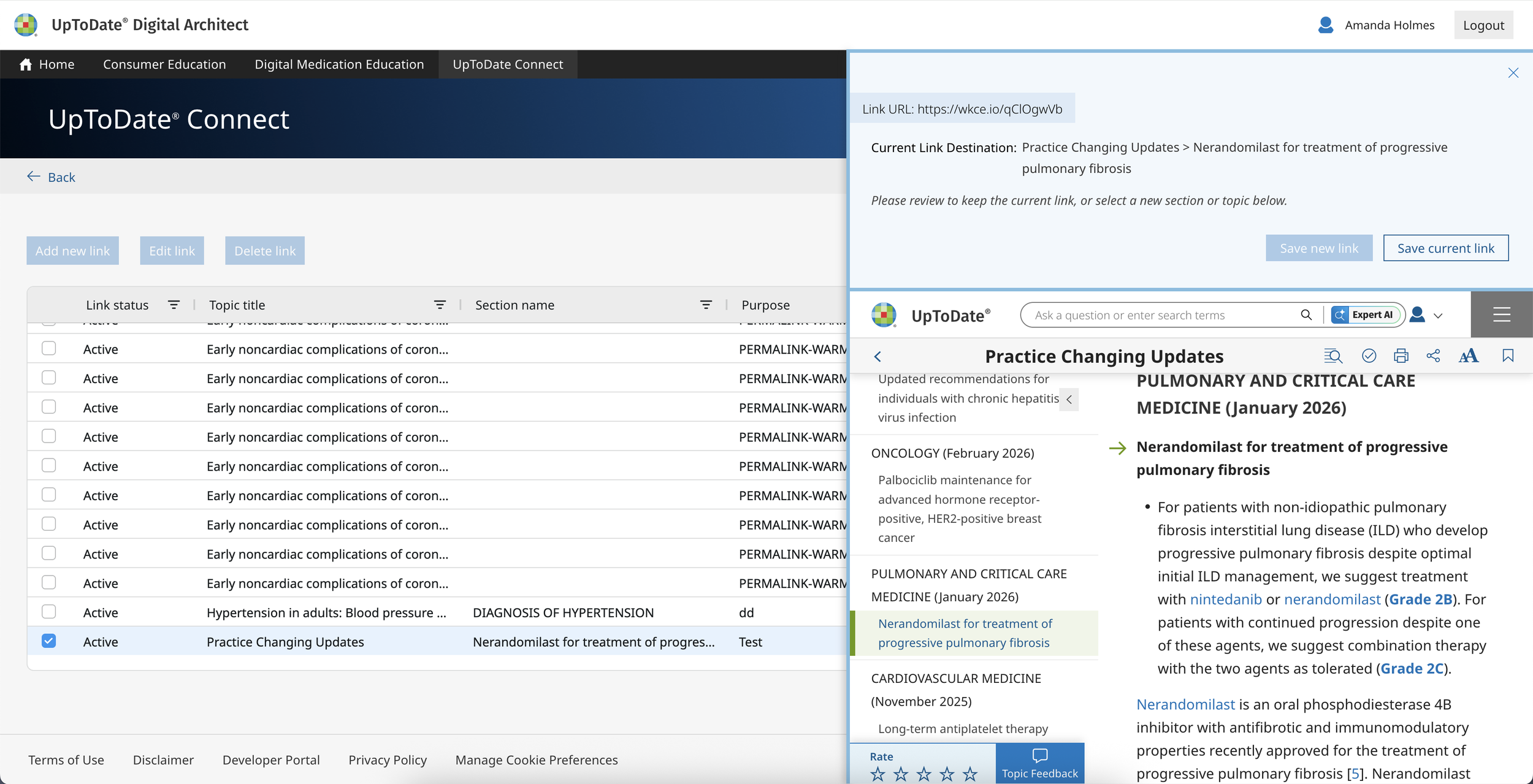1533x784 pixels.
Task: Open the Disclaimer footer link
Action: 163,760
